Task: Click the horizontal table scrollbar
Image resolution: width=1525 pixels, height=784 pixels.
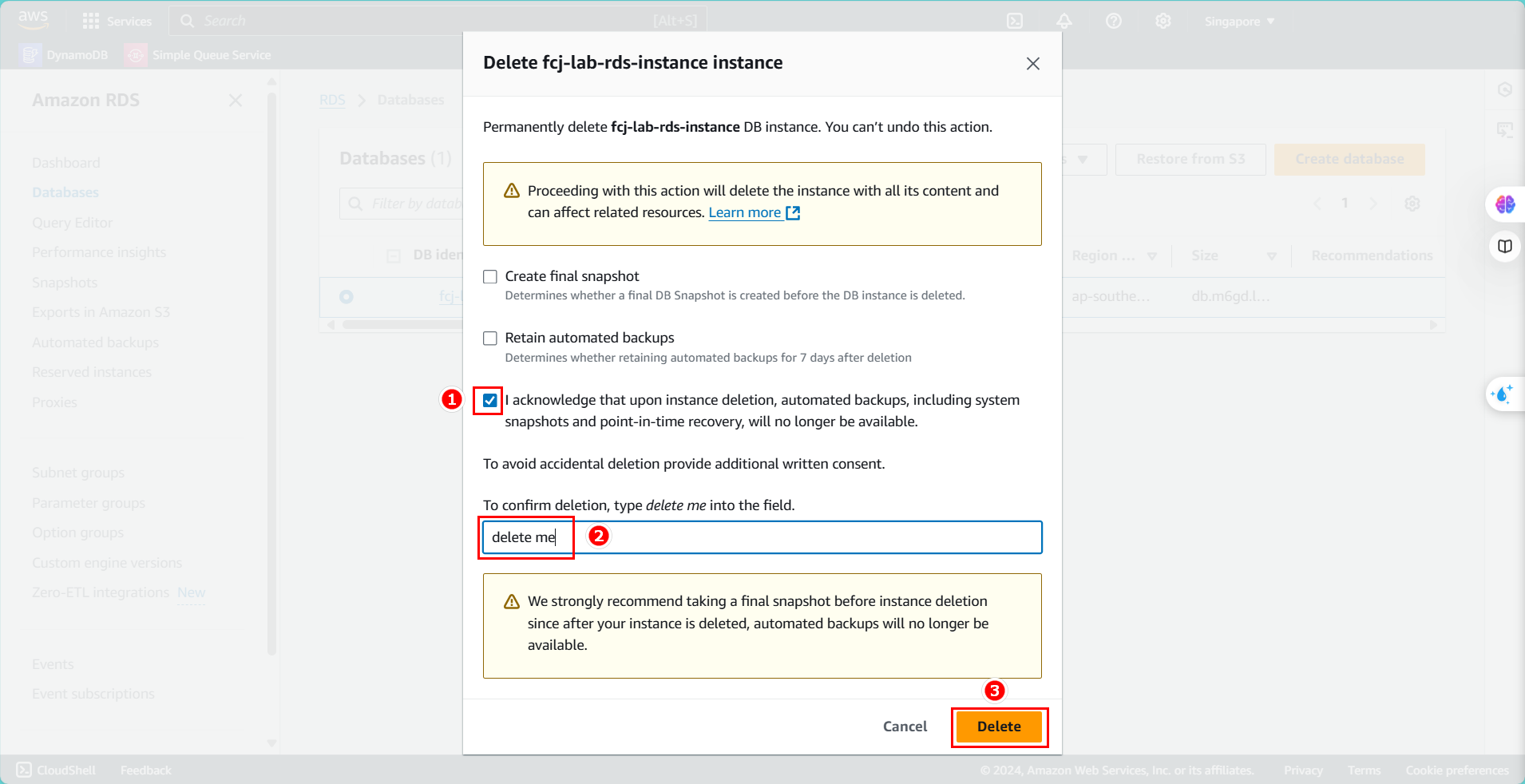Action: click(x=403, y=325)
